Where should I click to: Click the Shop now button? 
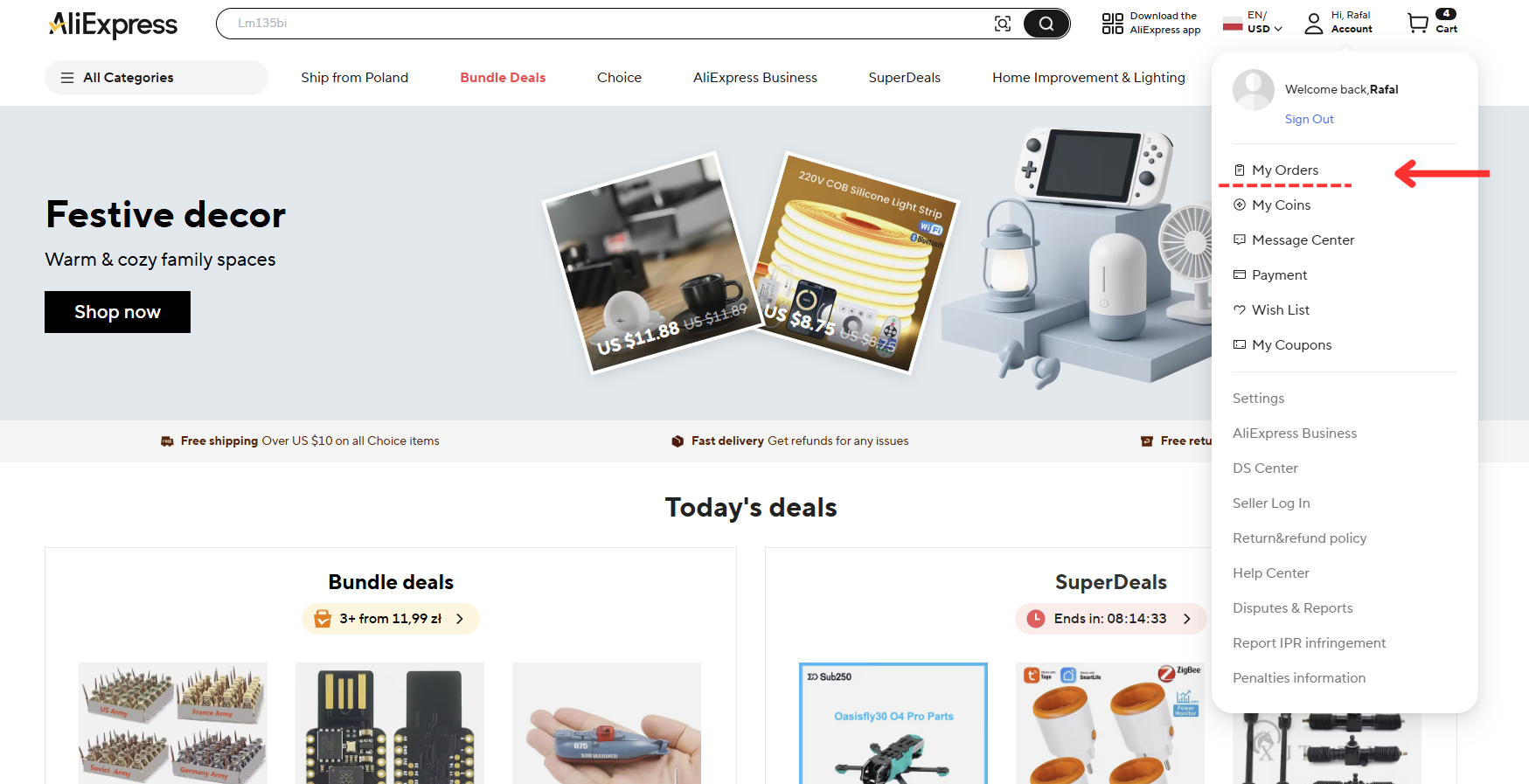click(117, 312)
